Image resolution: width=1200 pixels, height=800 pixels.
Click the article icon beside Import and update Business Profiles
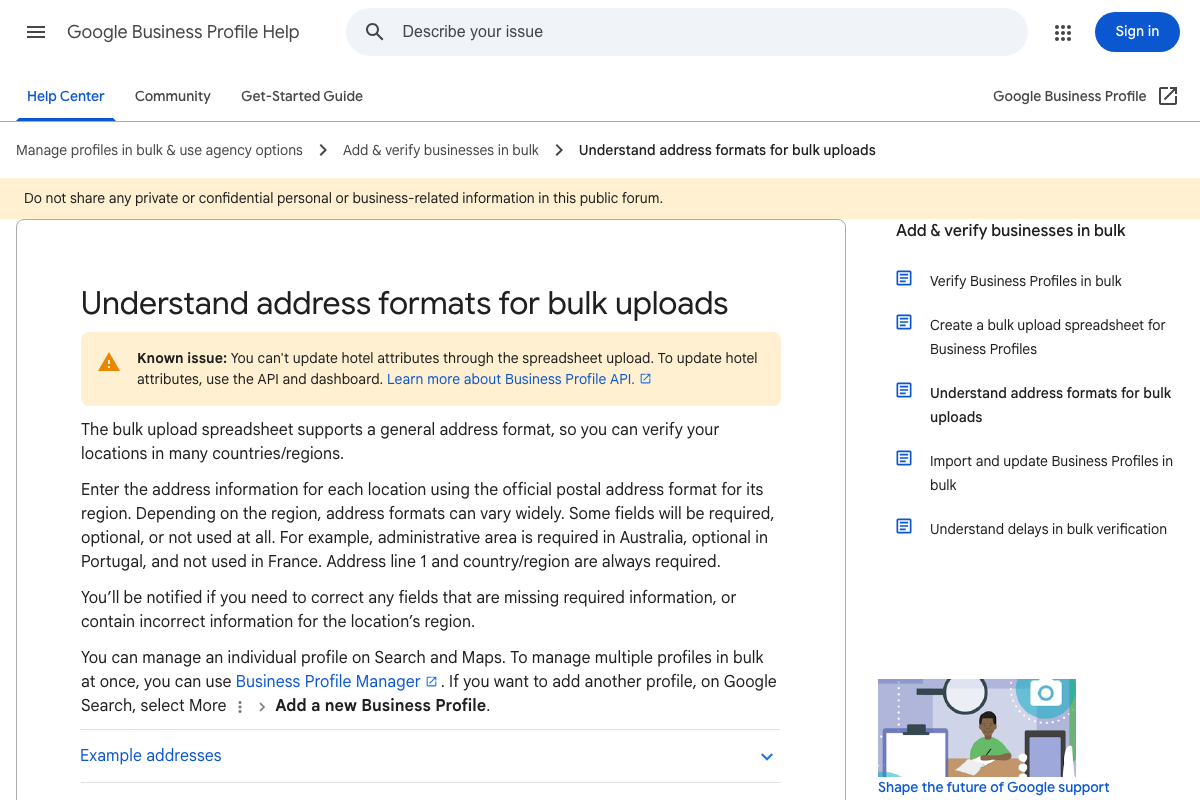[x=904, y=458]
